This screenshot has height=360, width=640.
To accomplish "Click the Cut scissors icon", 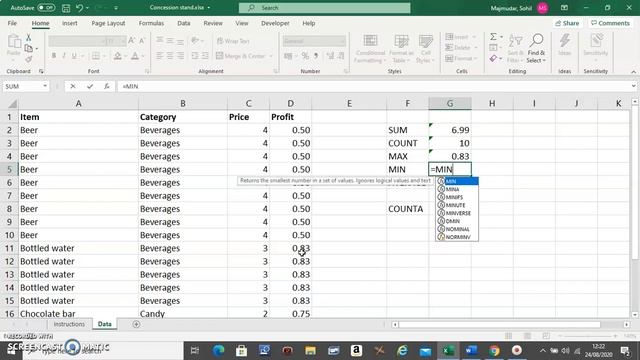I will pos(29,38).
